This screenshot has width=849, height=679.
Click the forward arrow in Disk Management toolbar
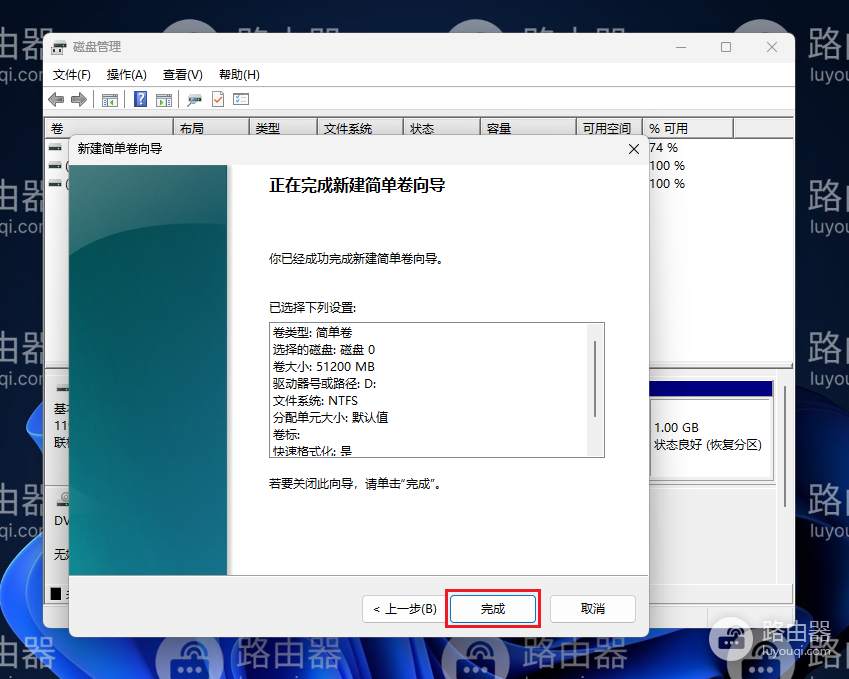click(79, 99)
